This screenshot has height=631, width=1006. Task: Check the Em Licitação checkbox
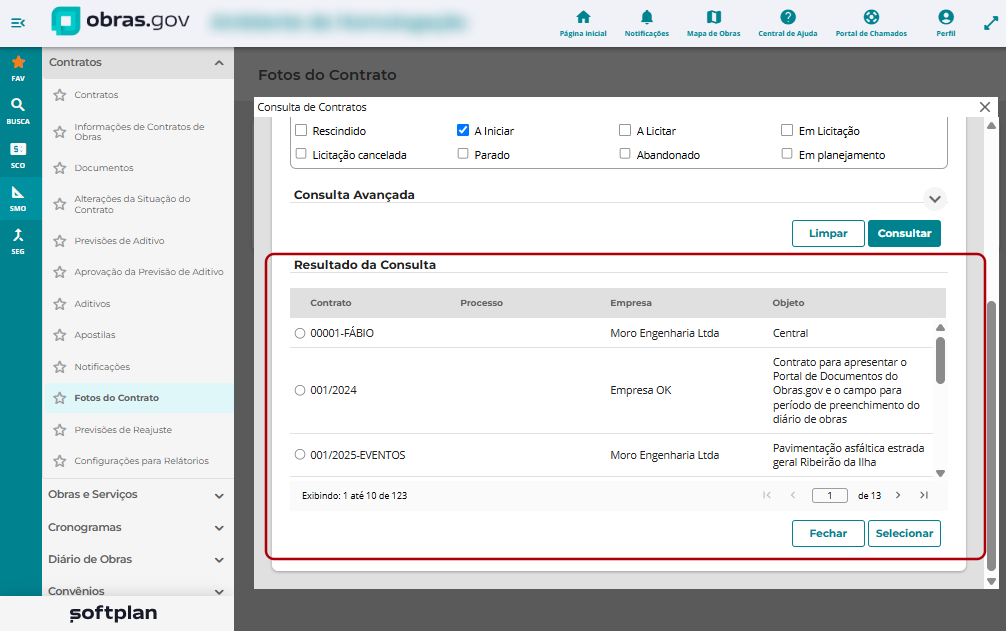pyautogui.click(x=787, y=130)
